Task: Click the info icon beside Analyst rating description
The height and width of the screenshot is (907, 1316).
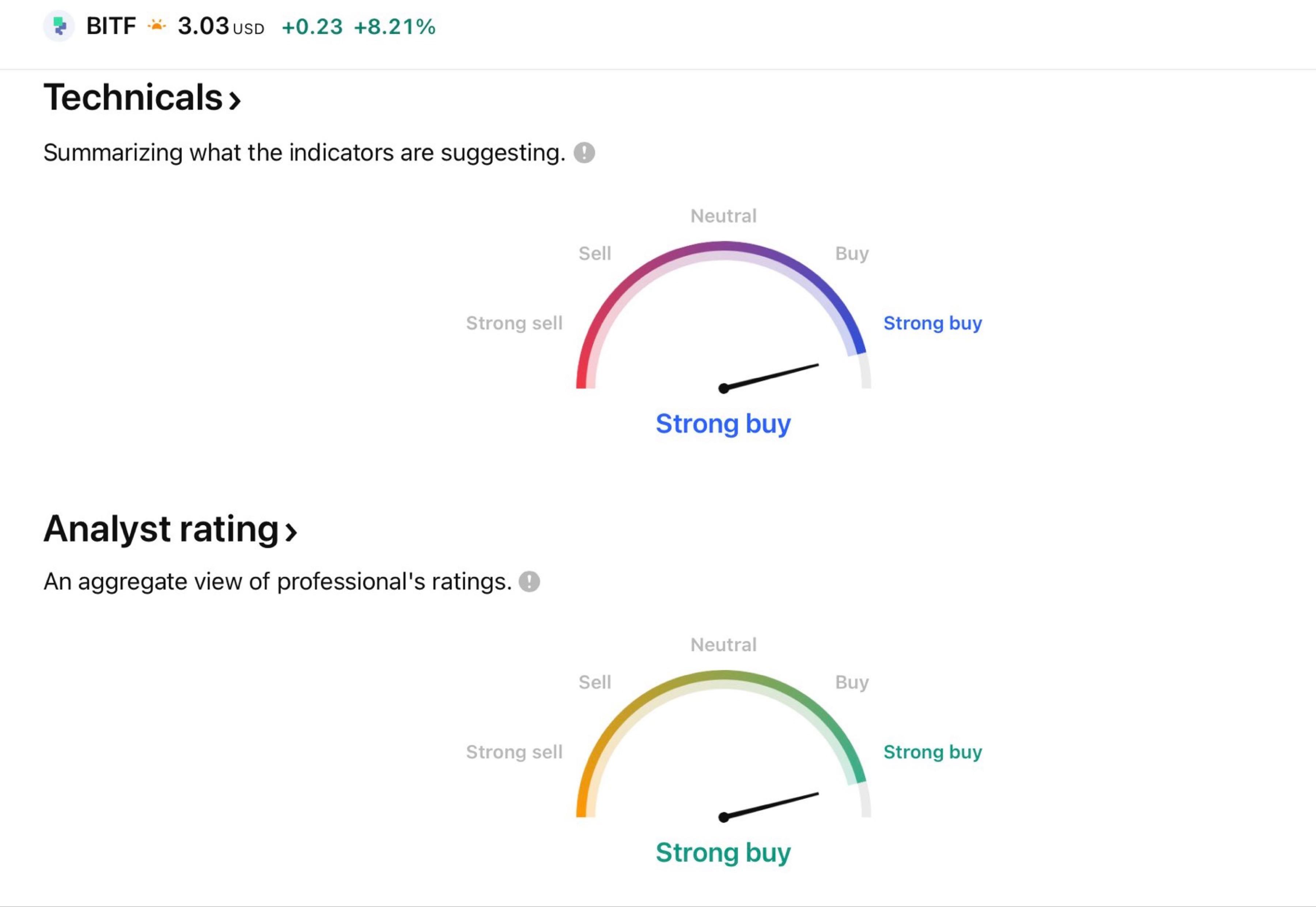Action: [x=529, y=581]
